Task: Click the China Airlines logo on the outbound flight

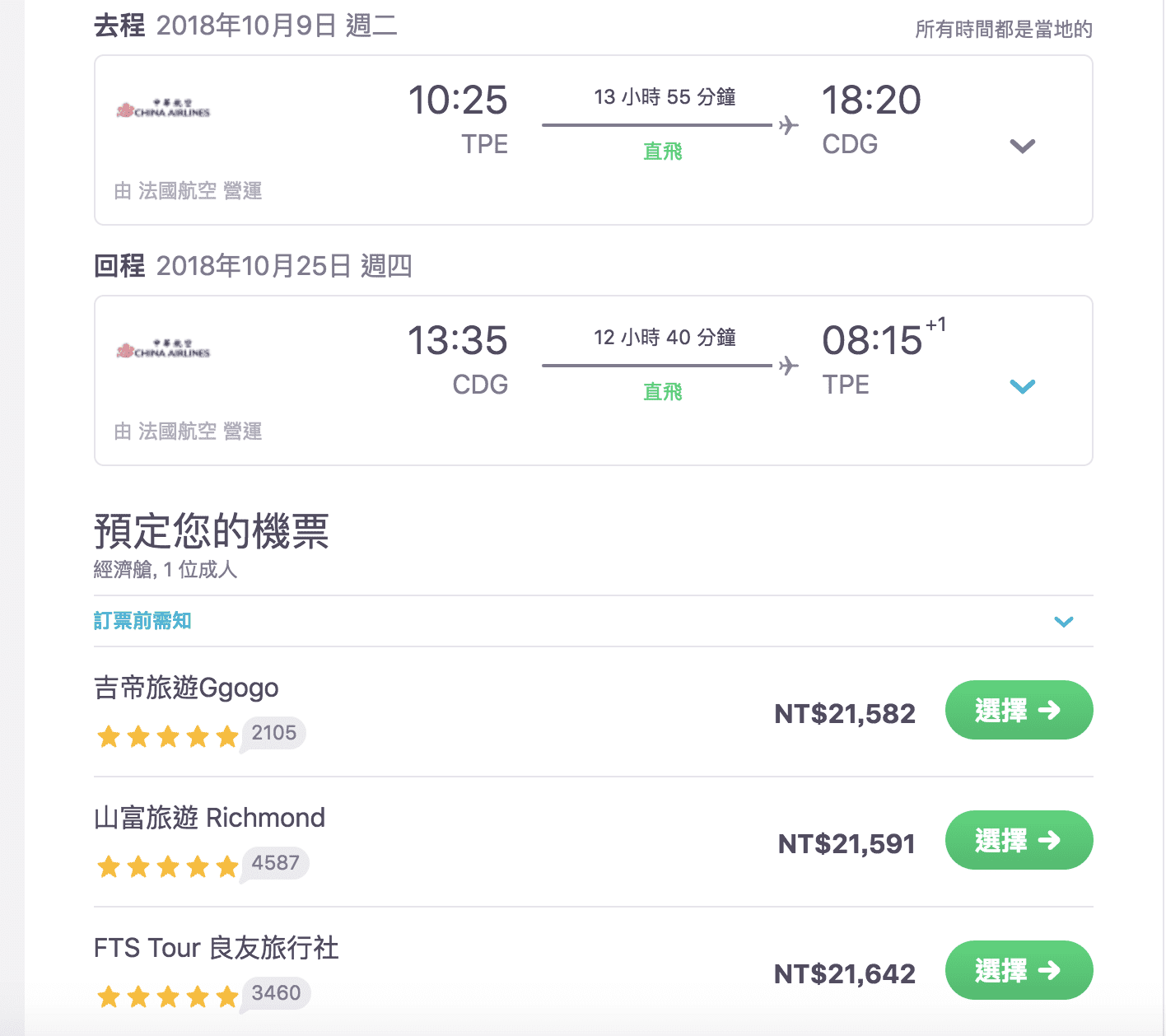Action: (164, 110)
